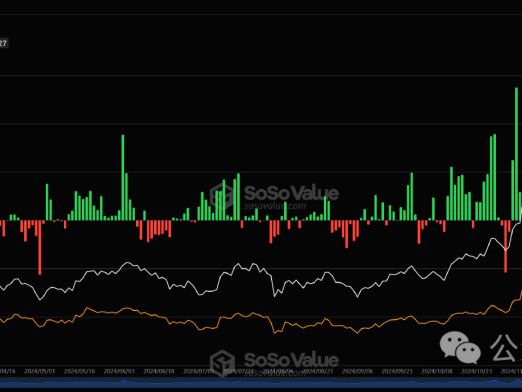Click the 2024/10/23 date label on the axis

477,371
